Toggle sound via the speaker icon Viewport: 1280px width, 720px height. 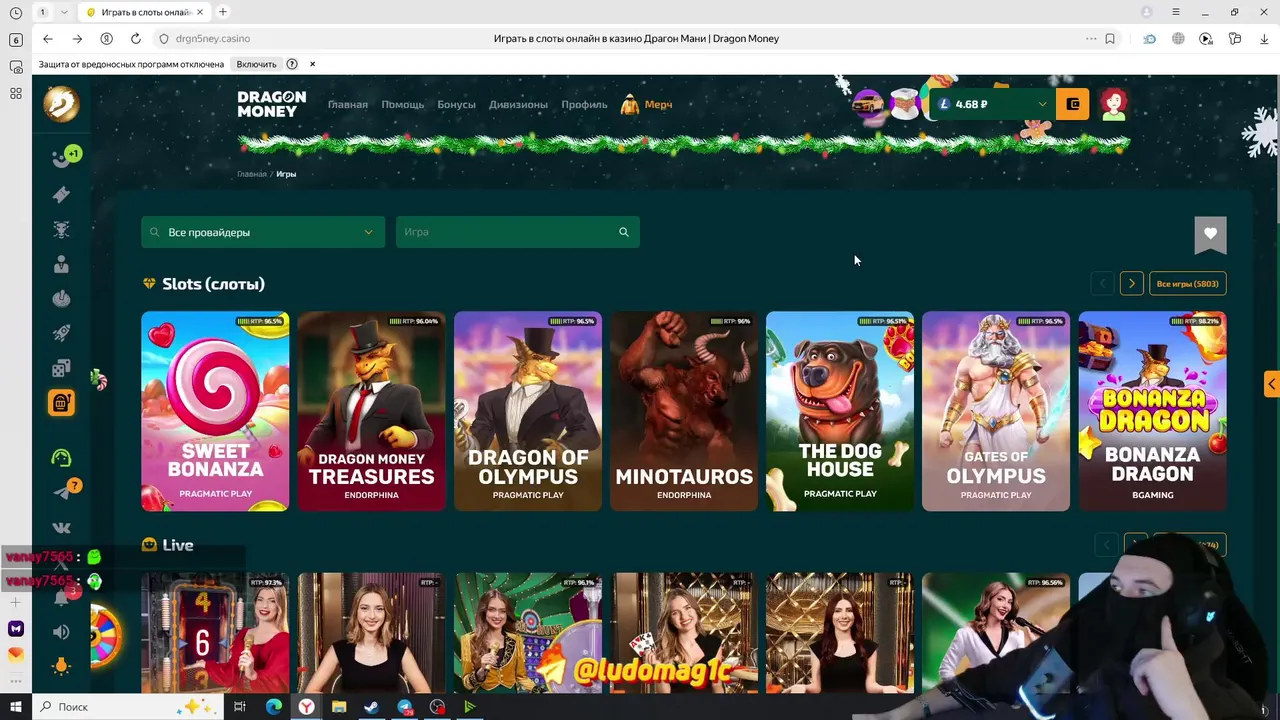tap(61, 632)
